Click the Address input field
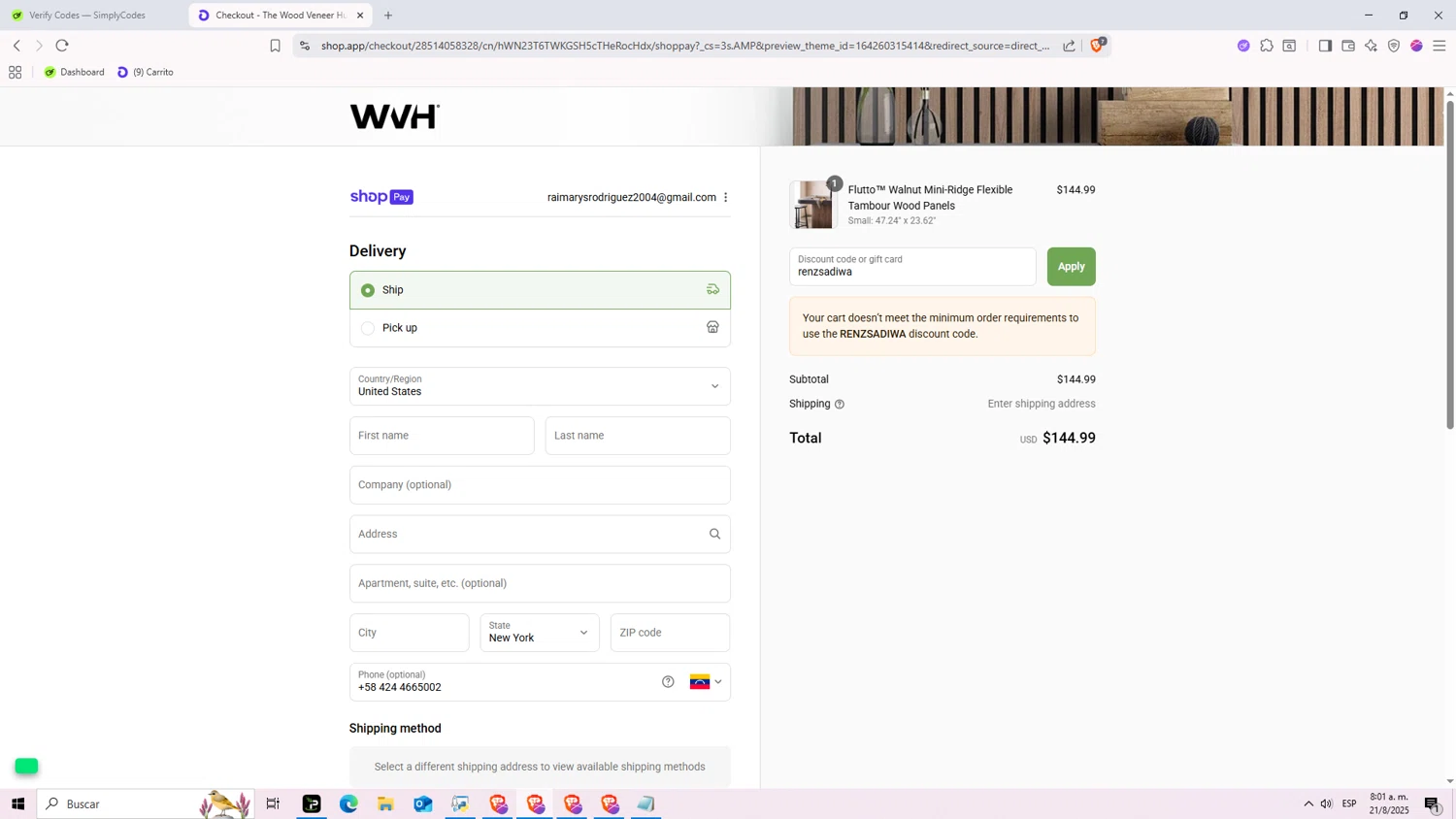 point(540,535)
